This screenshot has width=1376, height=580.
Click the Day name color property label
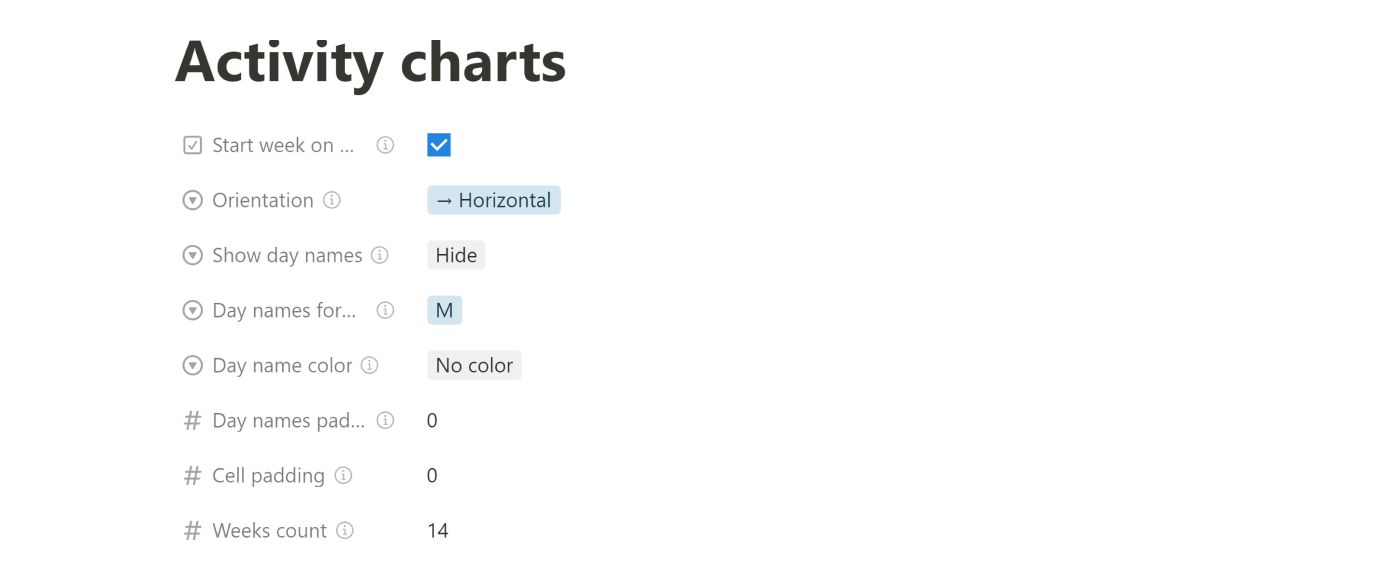point(280,365)
